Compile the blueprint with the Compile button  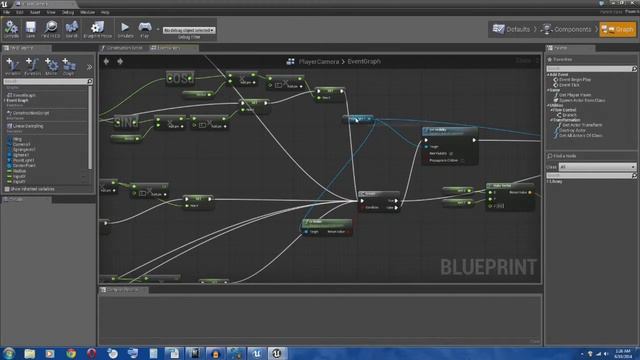11,29
